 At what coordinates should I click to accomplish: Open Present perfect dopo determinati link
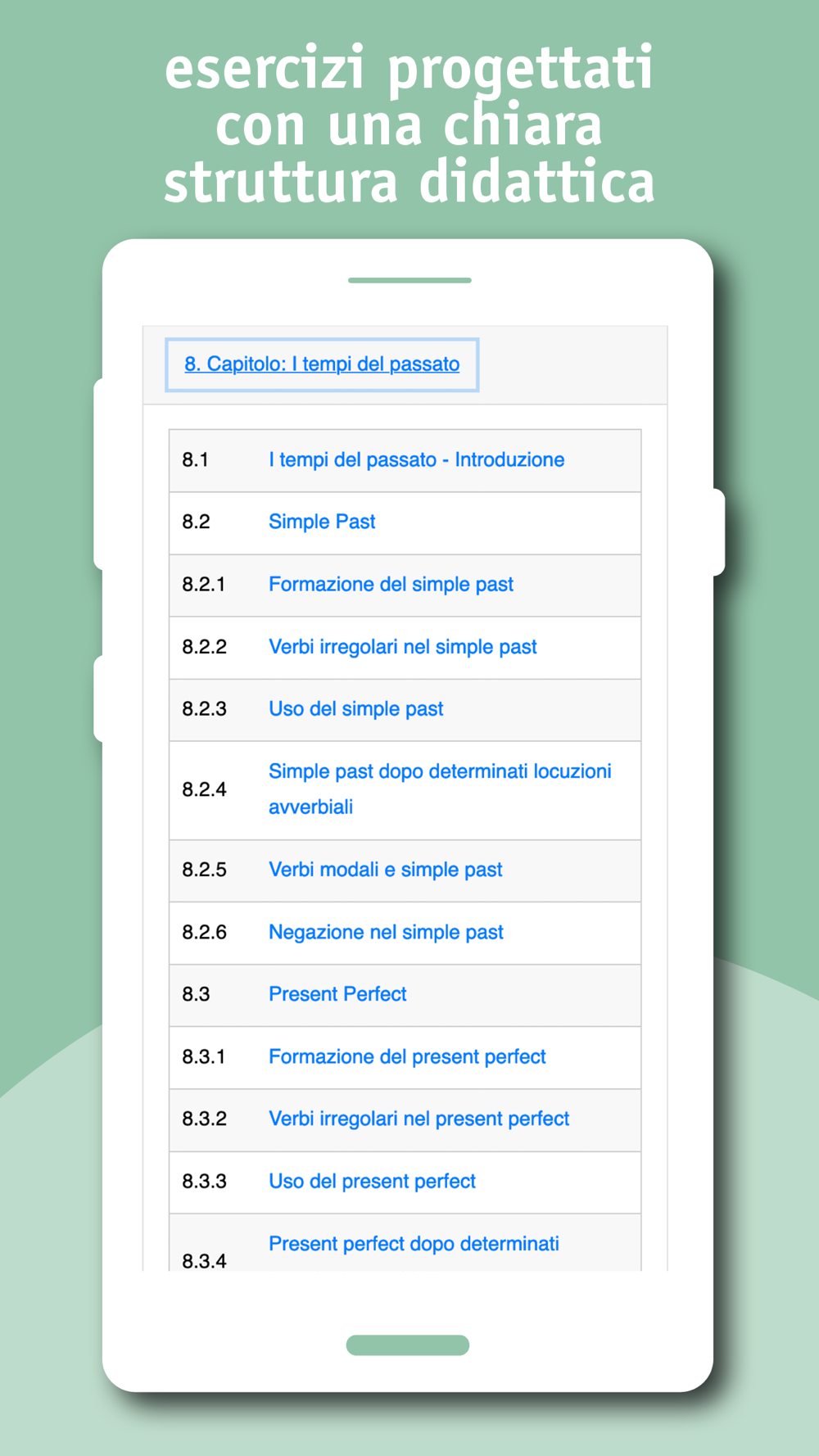414,1244
